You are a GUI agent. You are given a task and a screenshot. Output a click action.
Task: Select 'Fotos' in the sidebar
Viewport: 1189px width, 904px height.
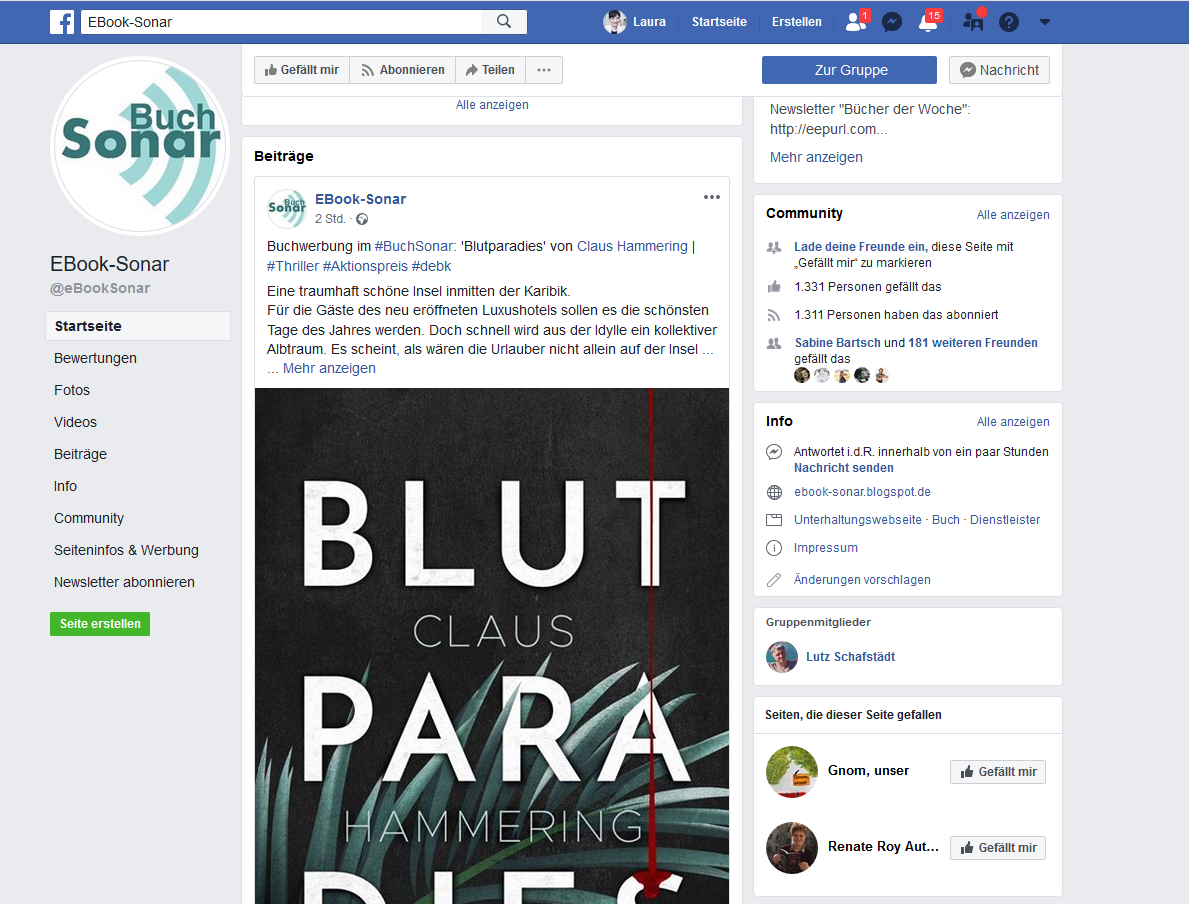click(72, 390)
